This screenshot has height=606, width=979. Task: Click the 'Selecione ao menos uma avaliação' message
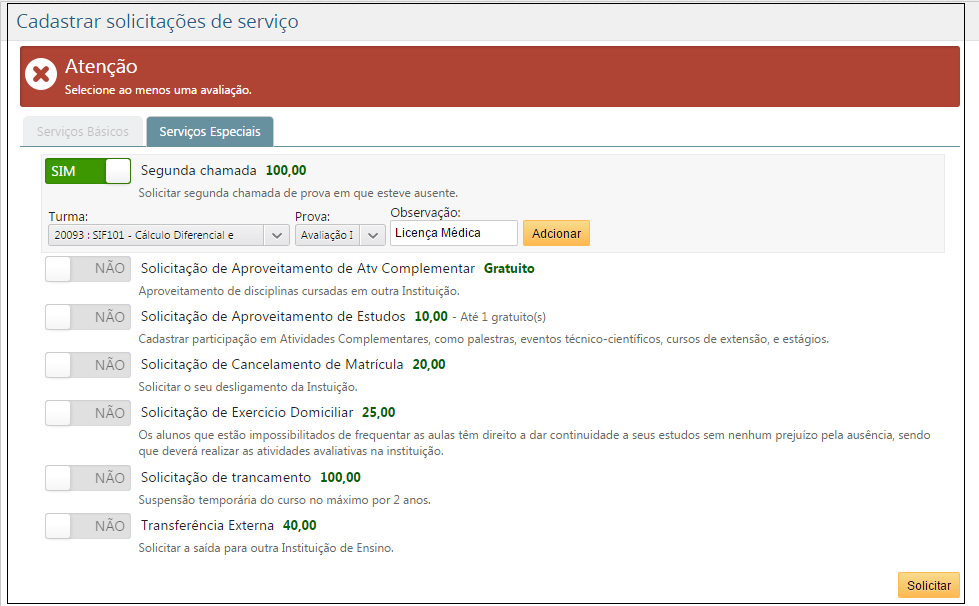[158, 90]
